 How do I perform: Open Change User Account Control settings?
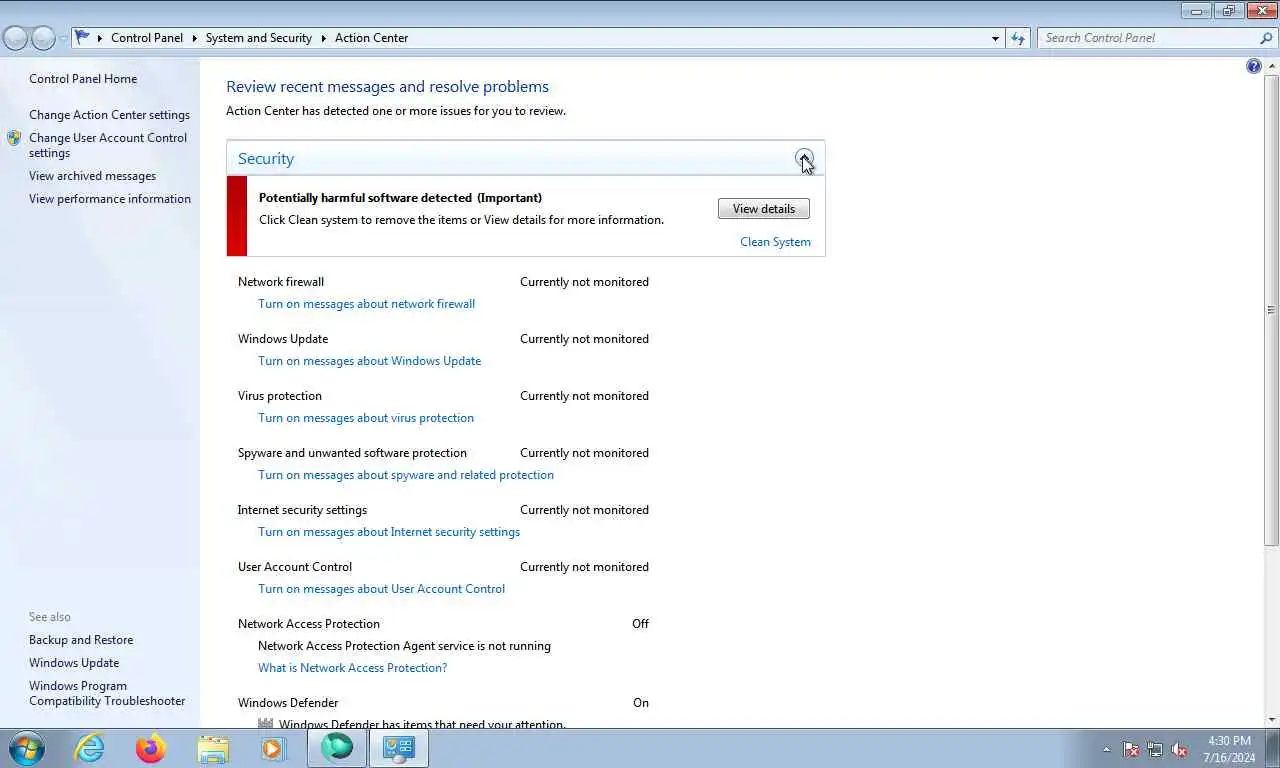coord(108,145)
